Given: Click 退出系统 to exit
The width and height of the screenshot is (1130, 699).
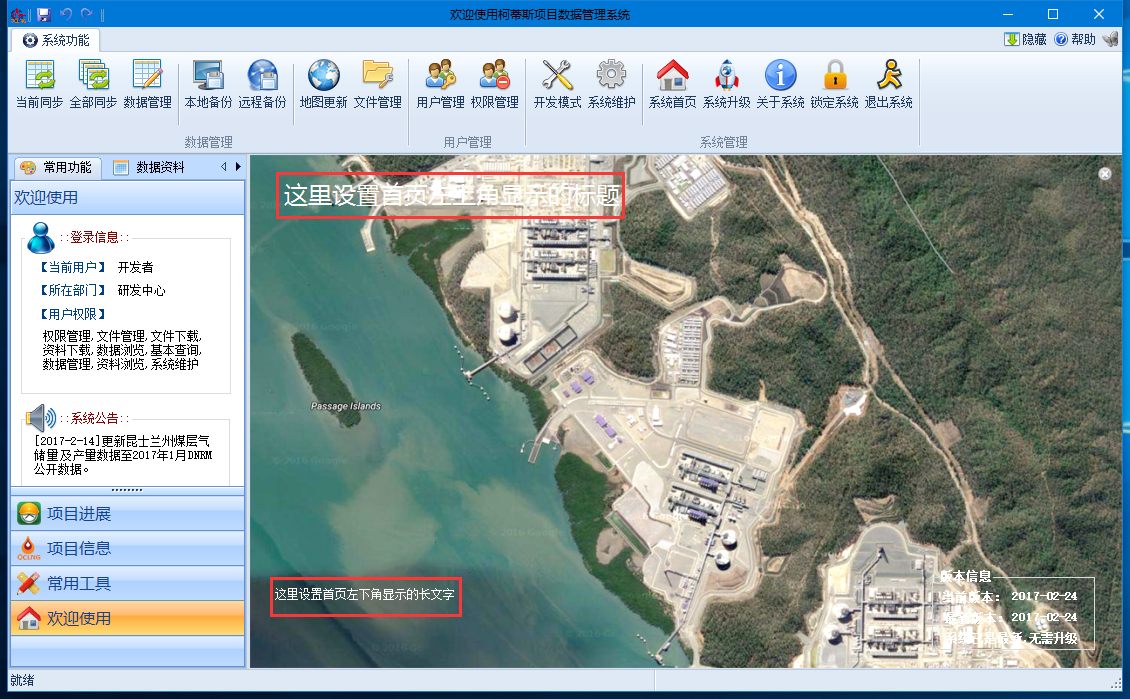Looking at the screenshot, I should [x=889, y=77].
